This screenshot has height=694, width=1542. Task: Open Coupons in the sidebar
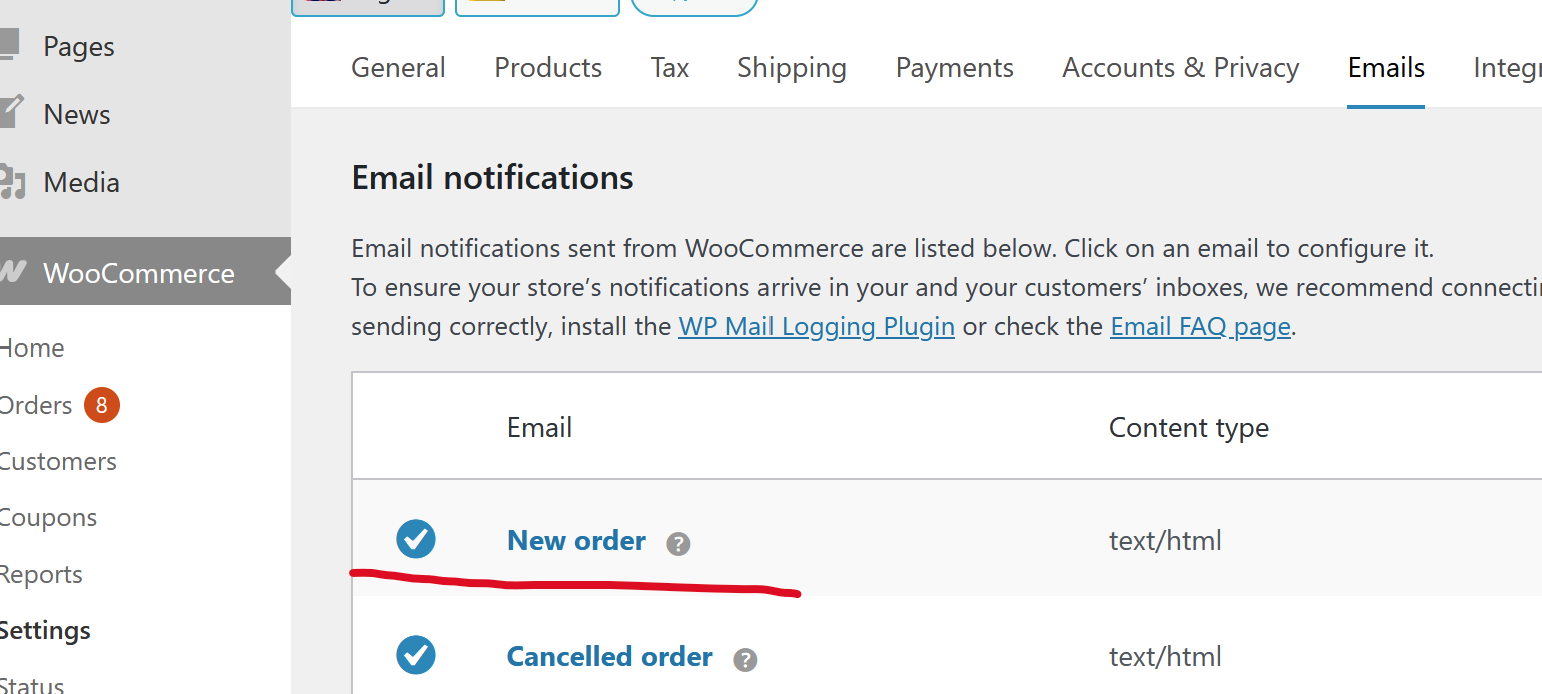click(x=48, y=518)
